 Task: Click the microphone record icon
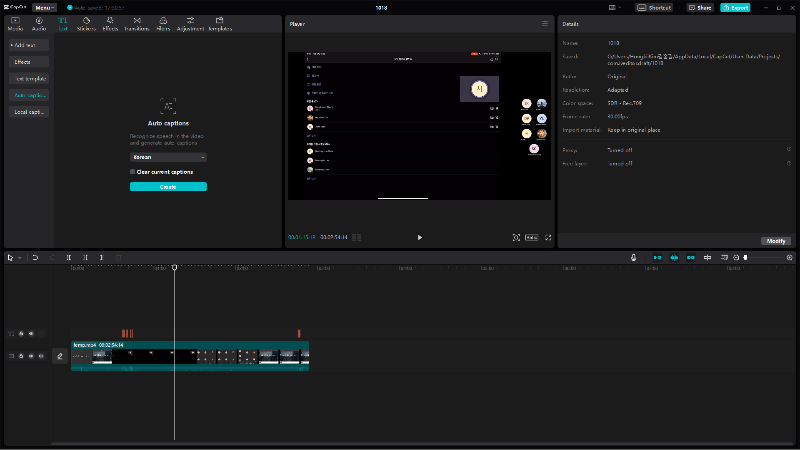[633, 258]
